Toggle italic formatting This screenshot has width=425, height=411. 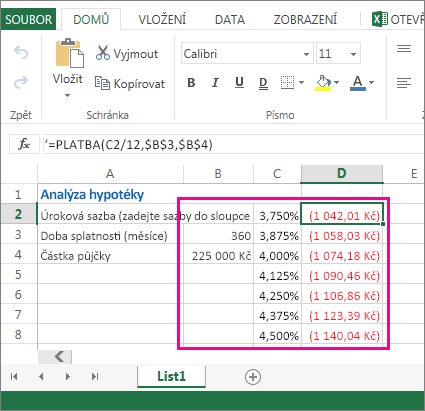click(215, 82)
